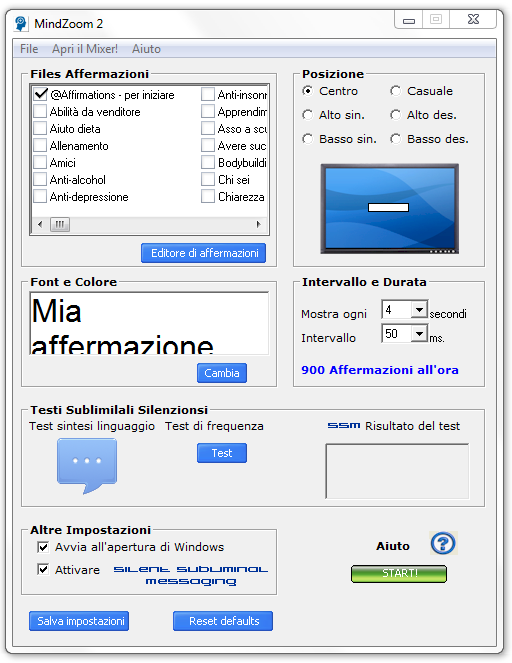512x663 pixels.
Task: Click 'Salva impostazioni' button
Action: [79, 621]
